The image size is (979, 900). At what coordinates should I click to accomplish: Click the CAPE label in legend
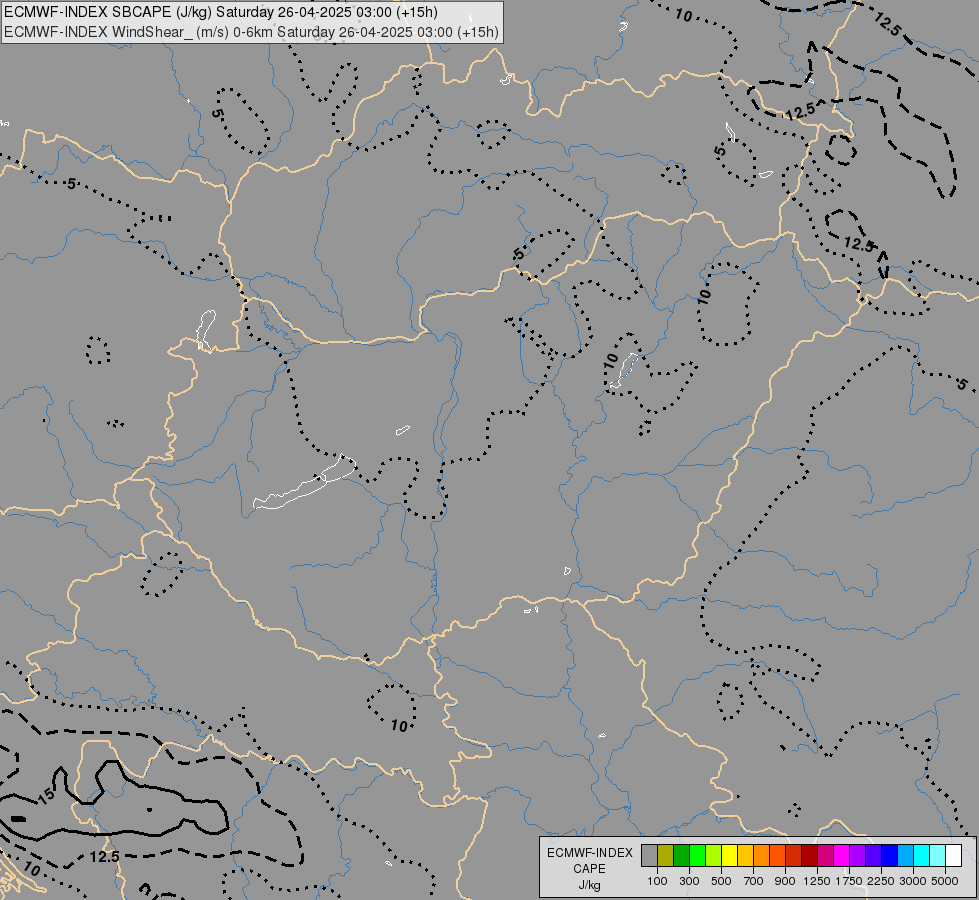[589, 869]
